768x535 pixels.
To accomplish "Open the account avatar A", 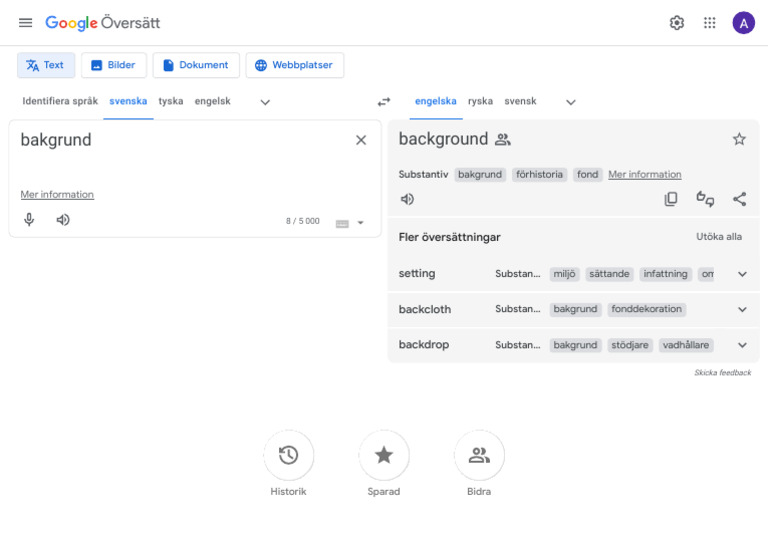I will tap(743, 23).
